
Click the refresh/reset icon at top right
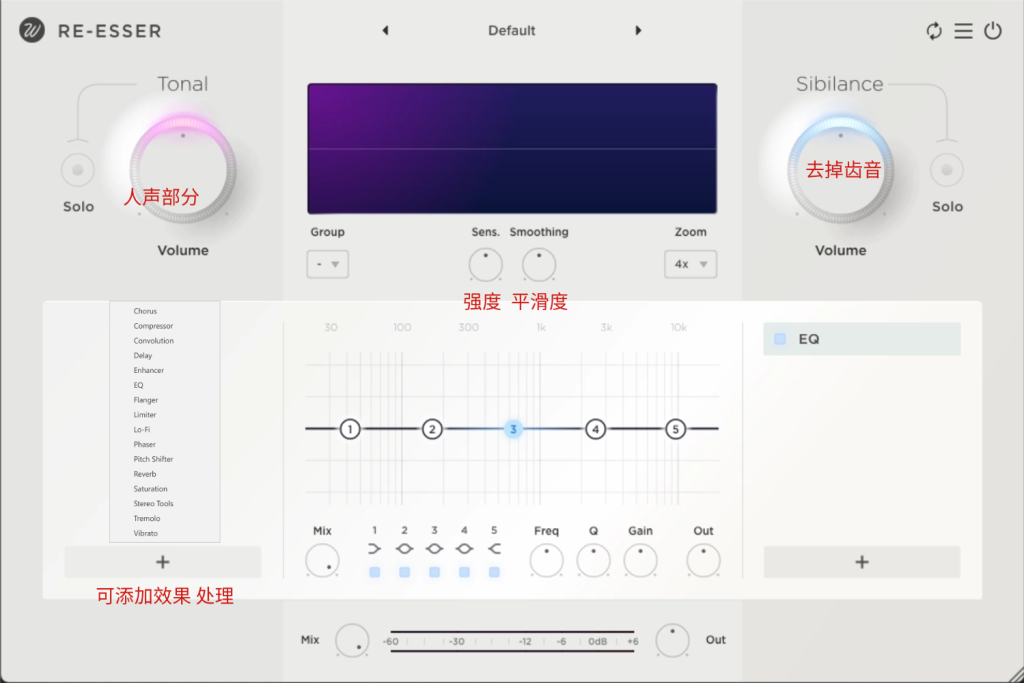pos(934,31)
